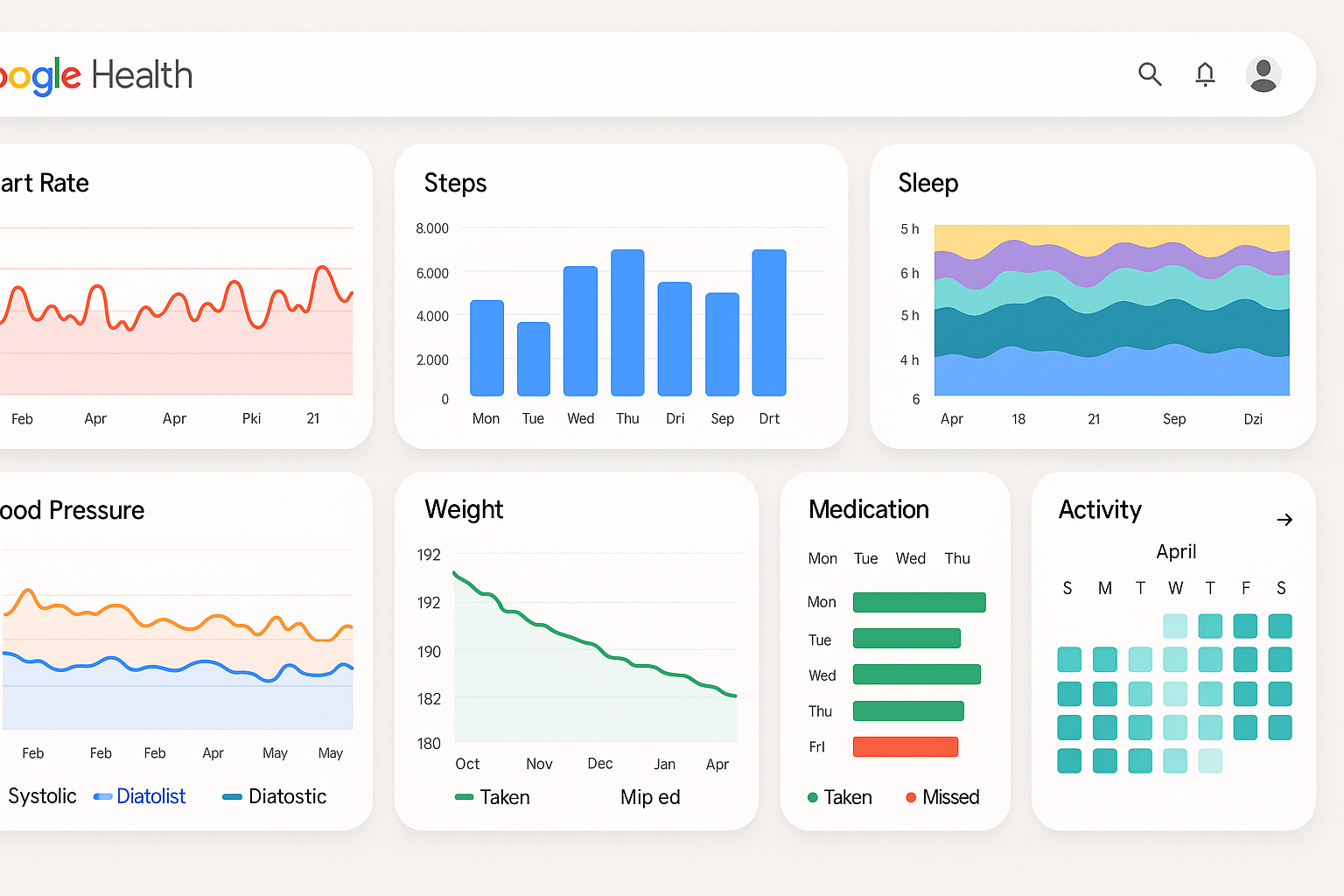Click the Taken legend dot in Medication

tap(813, 797)
